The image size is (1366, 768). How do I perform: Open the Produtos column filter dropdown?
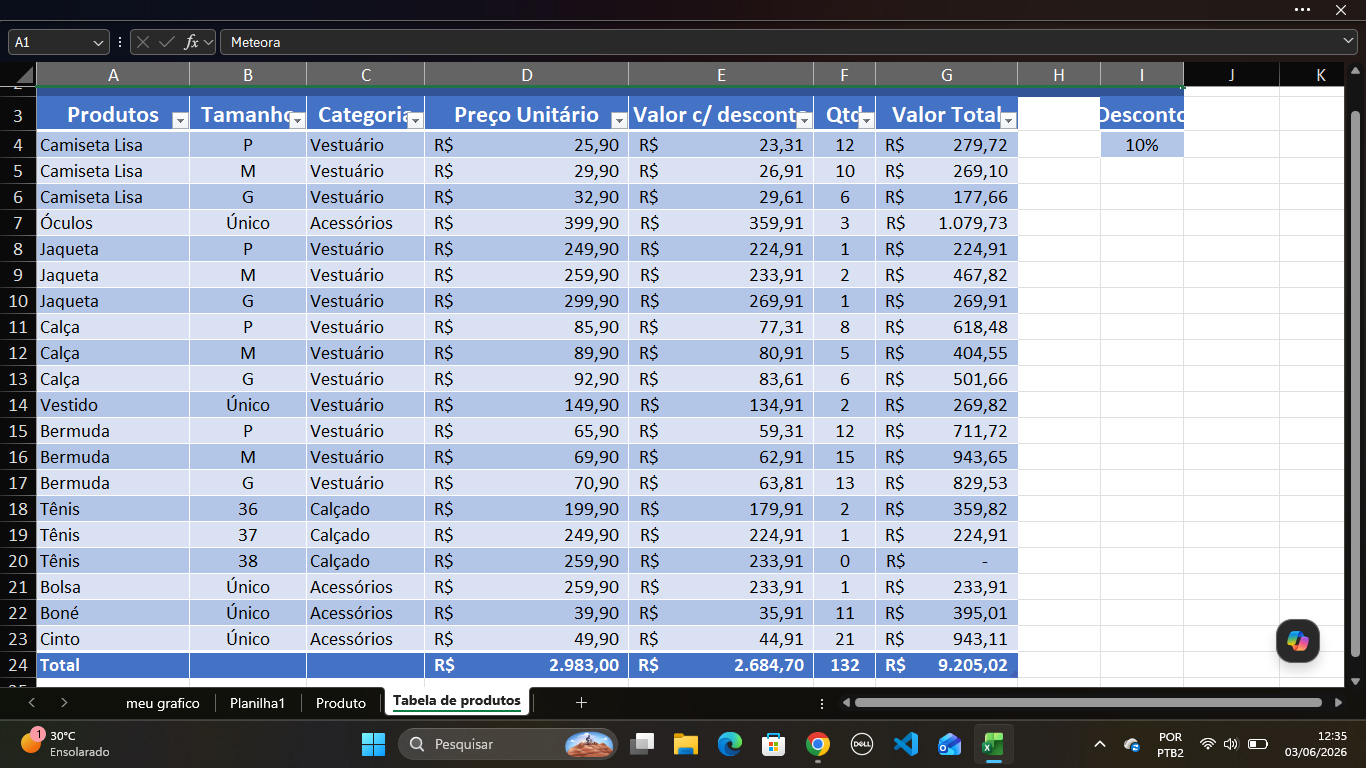click(180, 120)
